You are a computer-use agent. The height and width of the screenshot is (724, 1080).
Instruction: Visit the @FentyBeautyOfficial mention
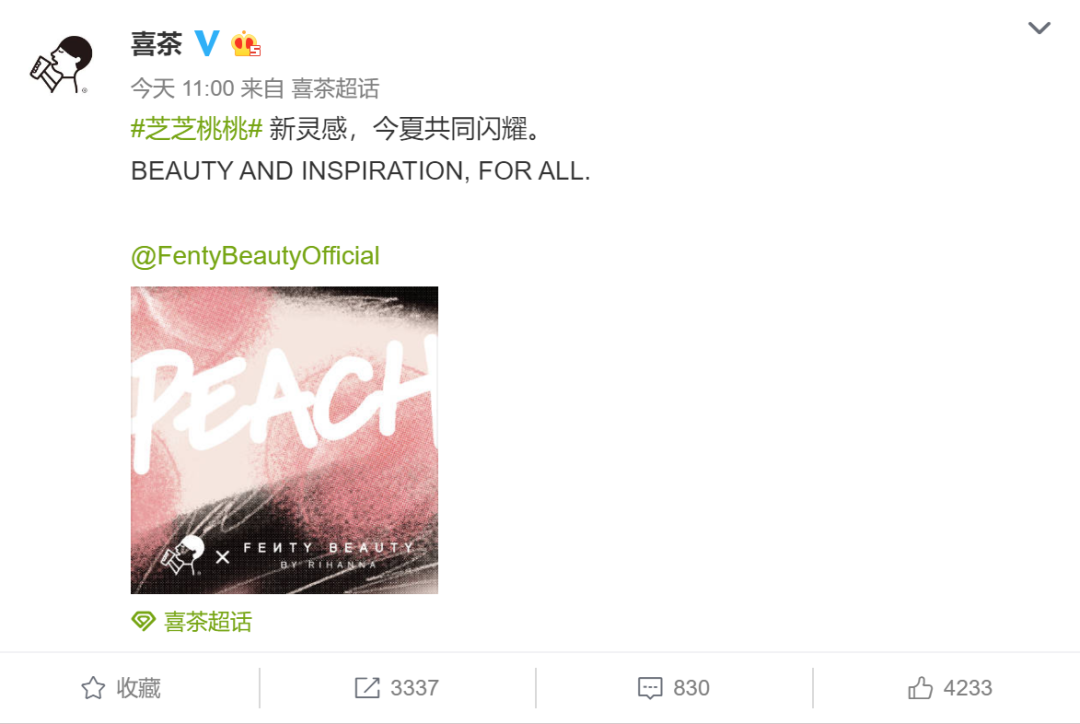[255, 256]
